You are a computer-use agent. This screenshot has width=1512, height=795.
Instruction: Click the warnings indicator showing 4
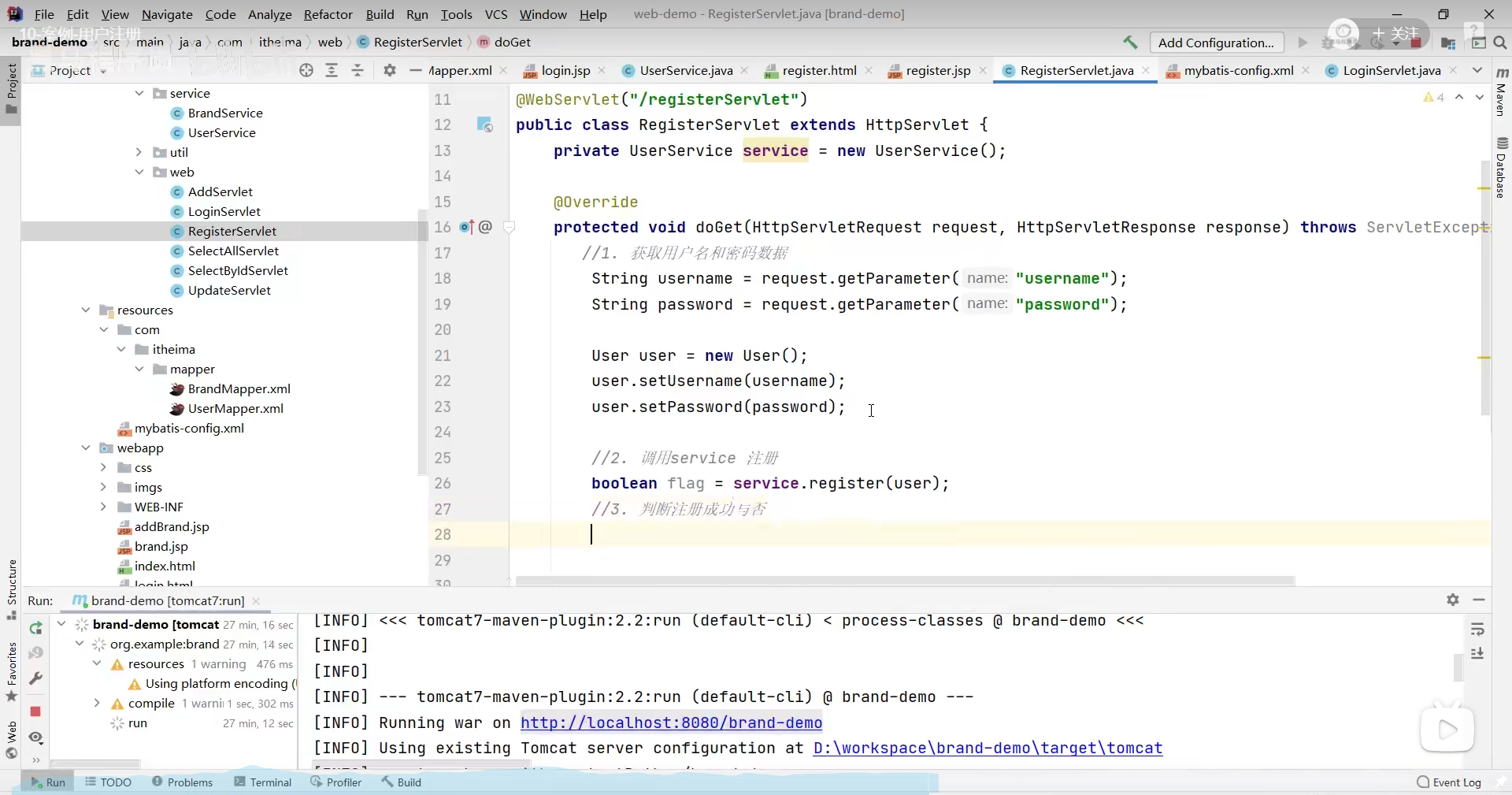coord(1434,97)
